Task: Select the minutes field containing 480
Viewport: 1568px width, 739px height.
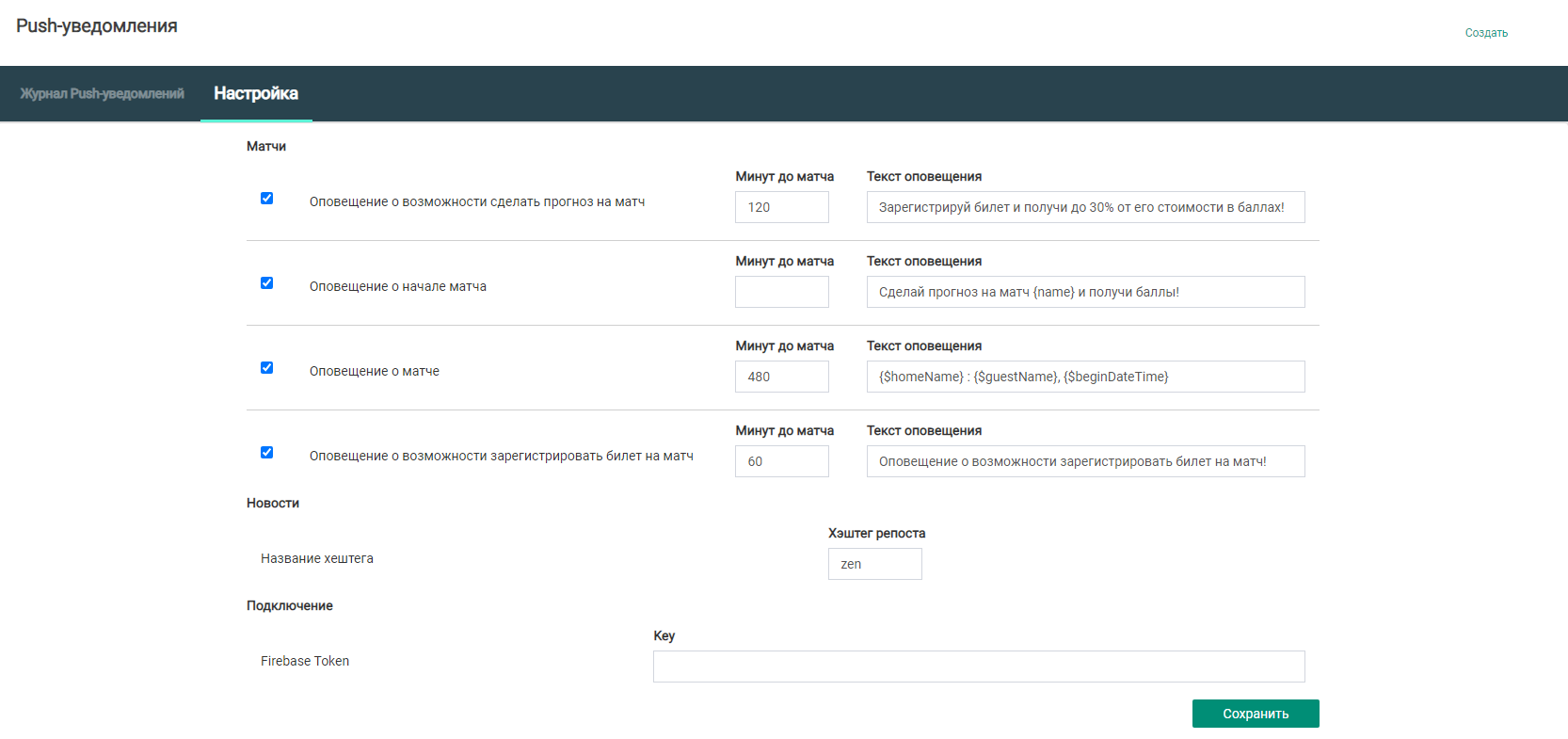Action: pos(781,377)
